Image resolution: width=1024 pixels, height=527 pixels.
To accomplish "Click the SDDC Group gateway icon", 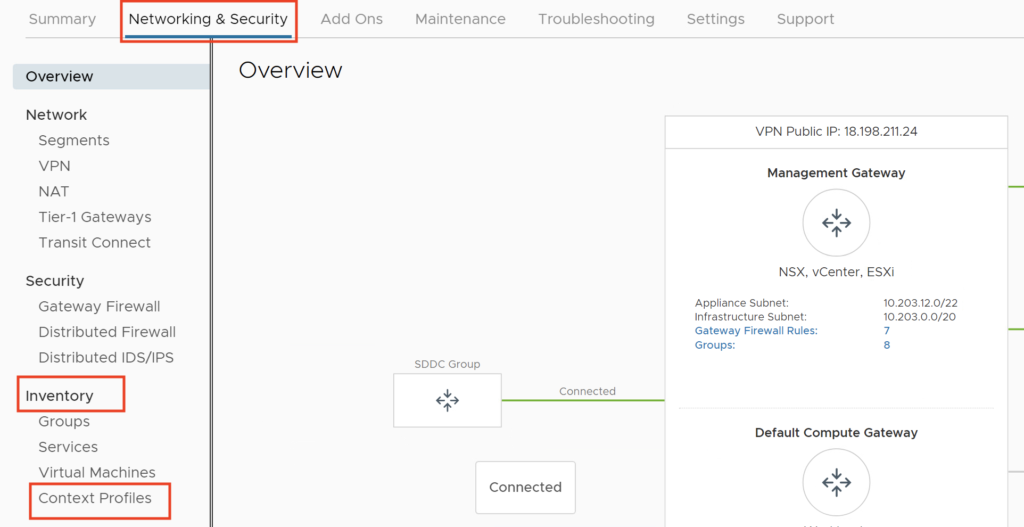I will click(x=447, y=400).
